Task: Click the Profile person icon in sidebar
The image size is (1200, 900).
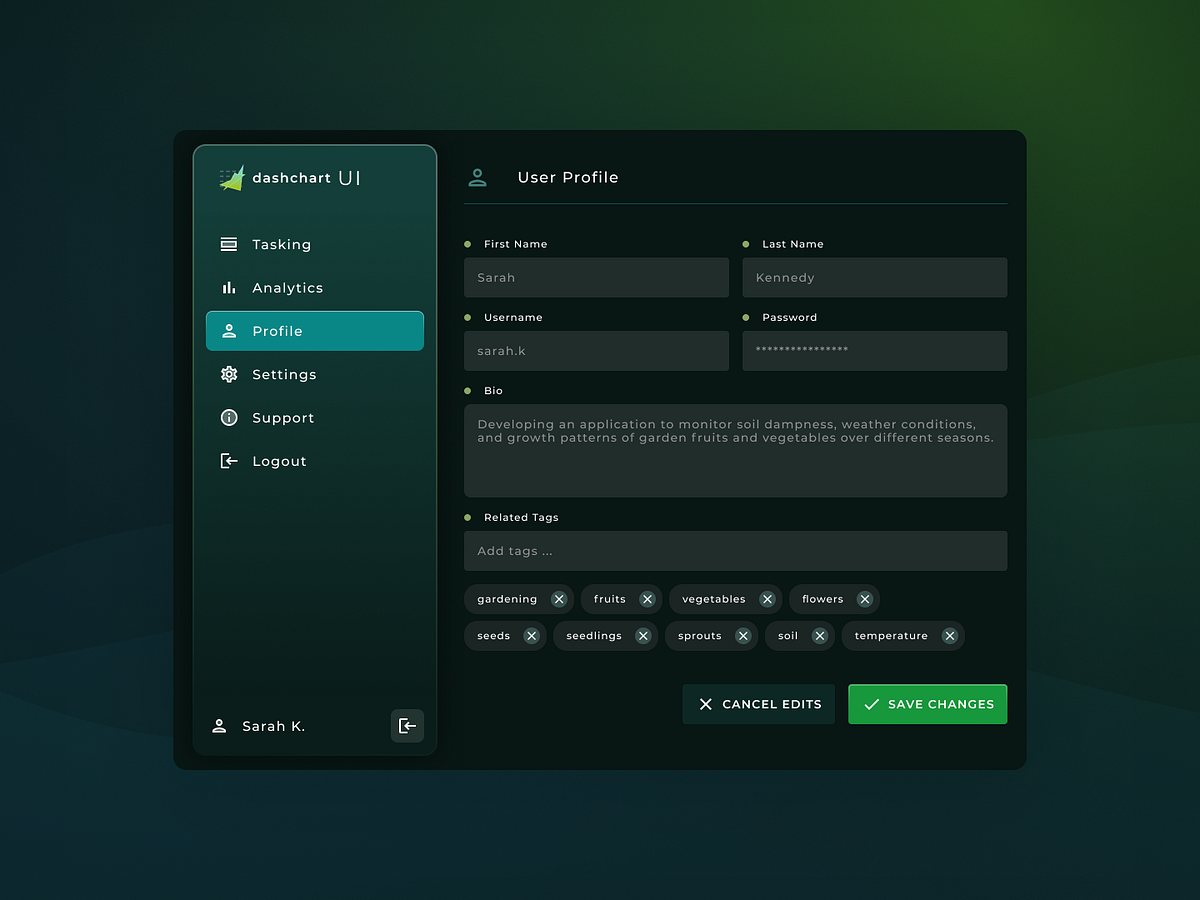Action: tap(227, 331)
